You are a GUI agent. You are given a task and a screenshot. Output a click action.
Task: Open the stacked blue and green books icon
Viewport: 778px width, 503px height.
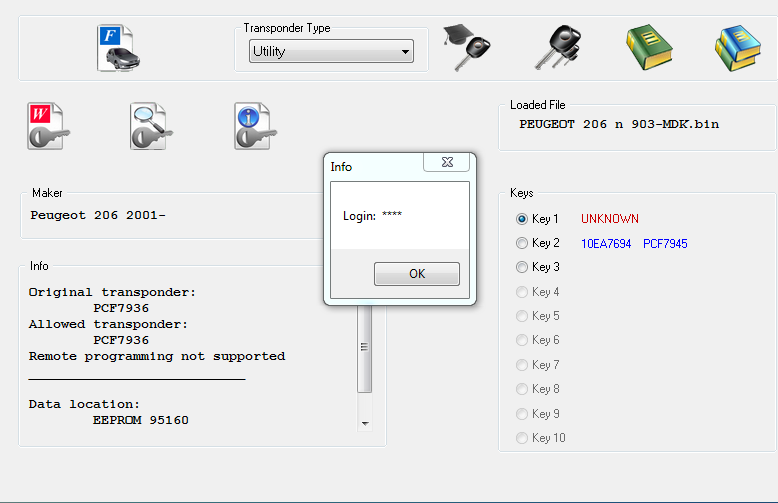tap(738, 48)
